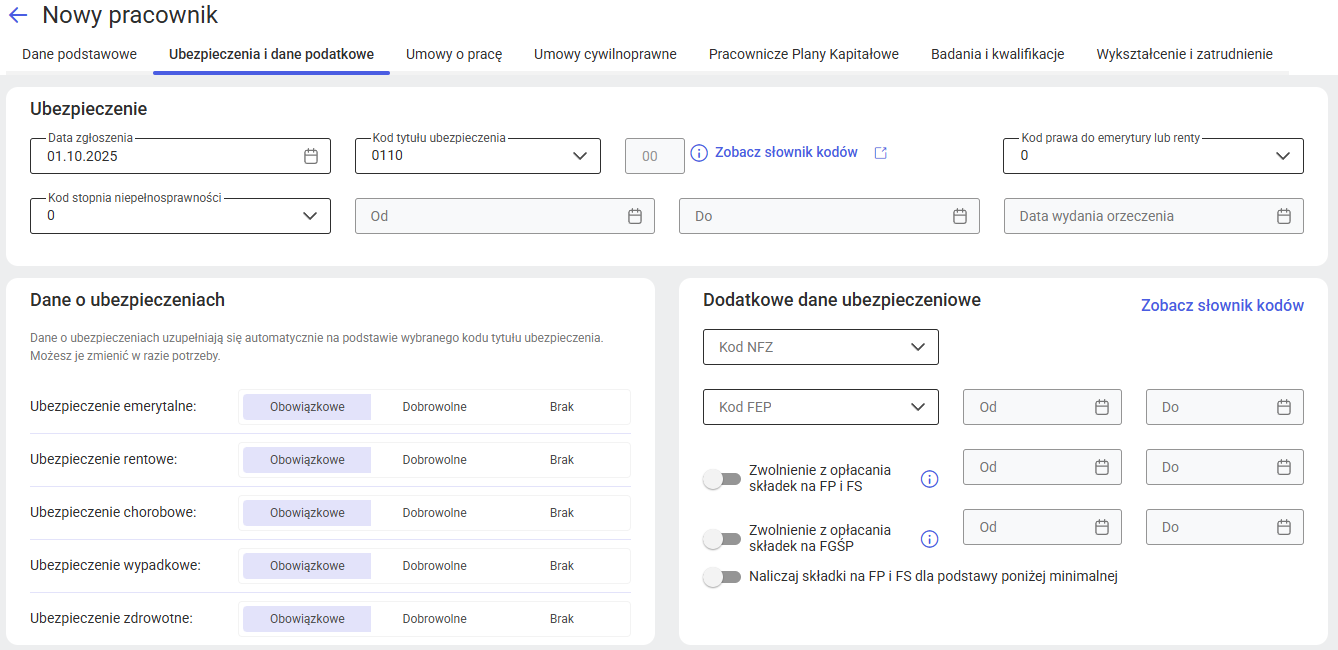Screen dimensions: 1338x650
Task: Open calendar in Kod FEP Od field
Action: coord(1102,407)
